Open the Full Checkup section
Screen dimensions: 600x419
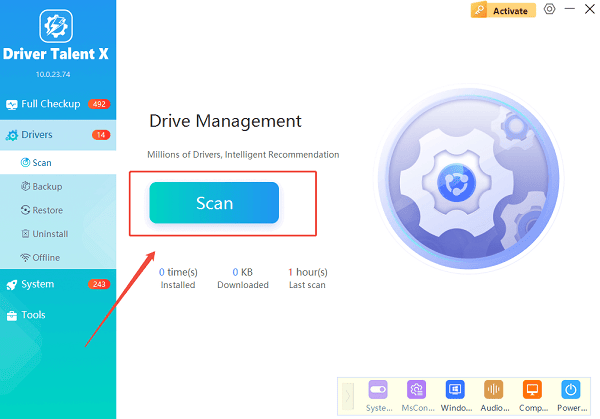[58, 104]
